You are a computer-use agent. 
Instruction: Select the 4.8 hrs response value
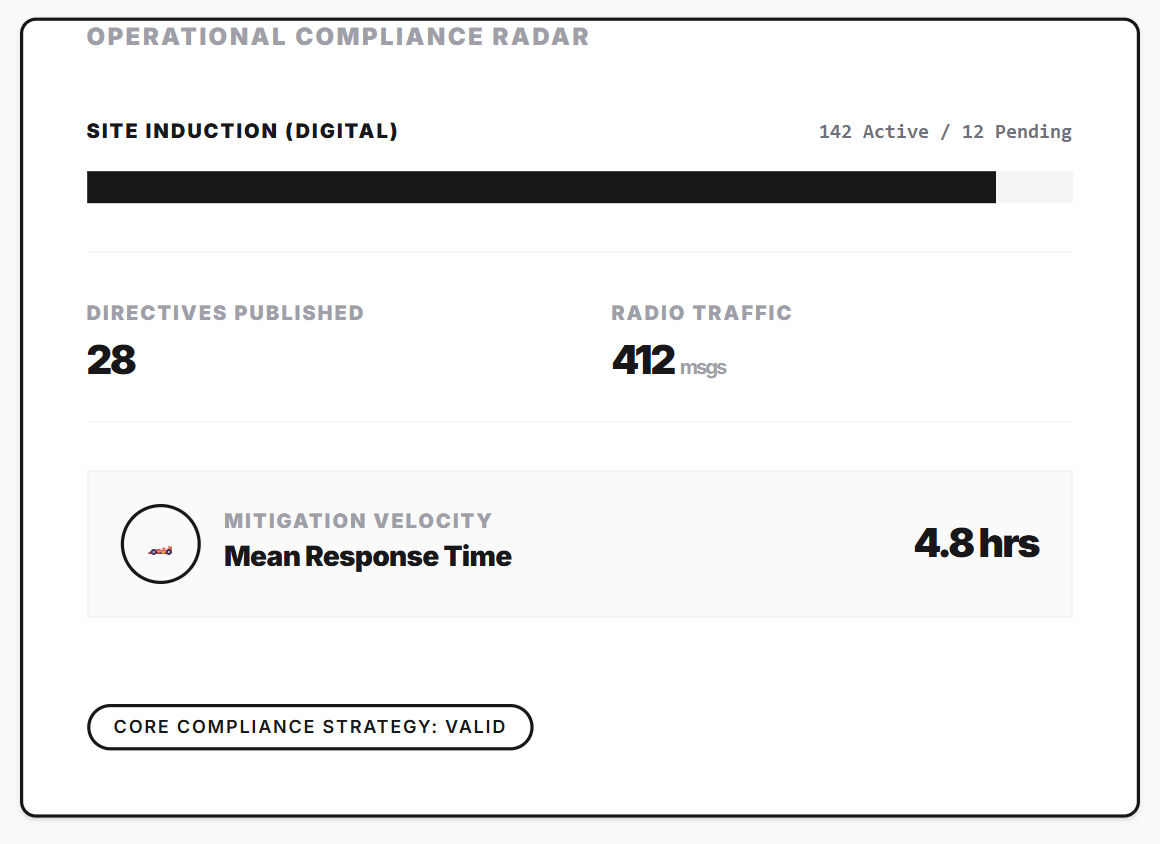(x=977, y=543)
